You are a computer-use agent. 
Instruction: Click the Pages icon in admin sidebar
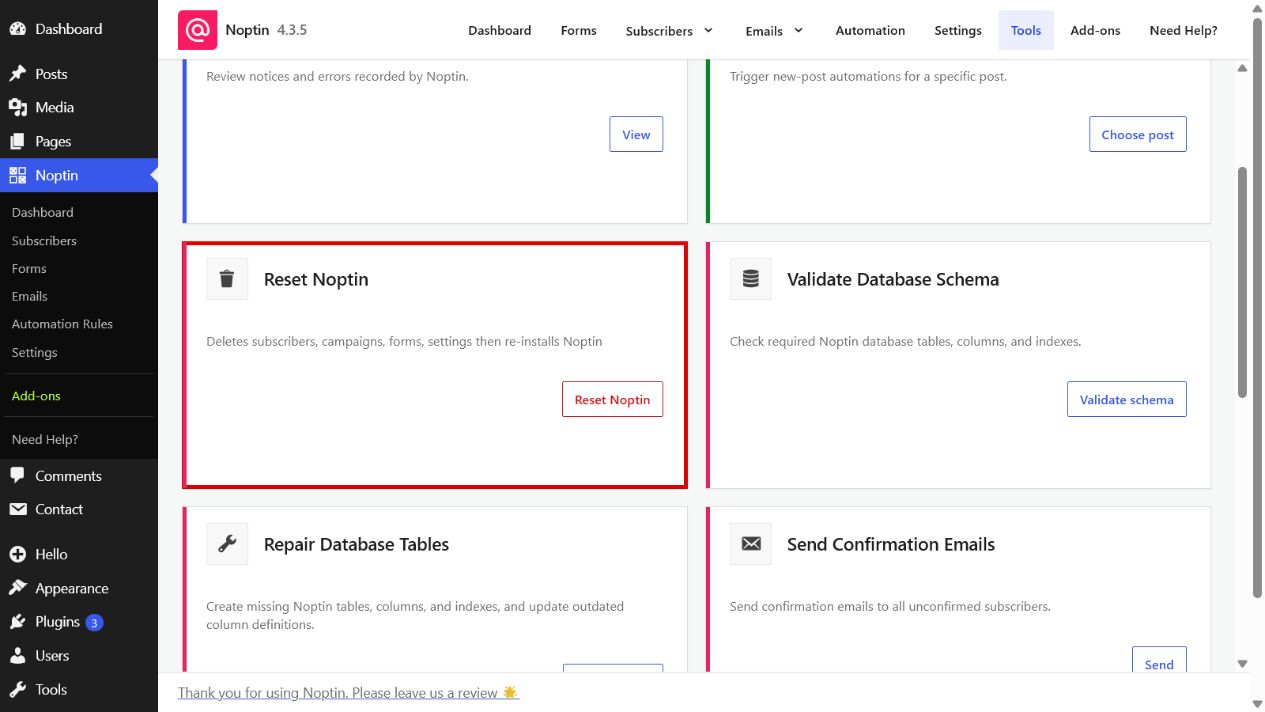pyautogui.click(x=18, y=141)
